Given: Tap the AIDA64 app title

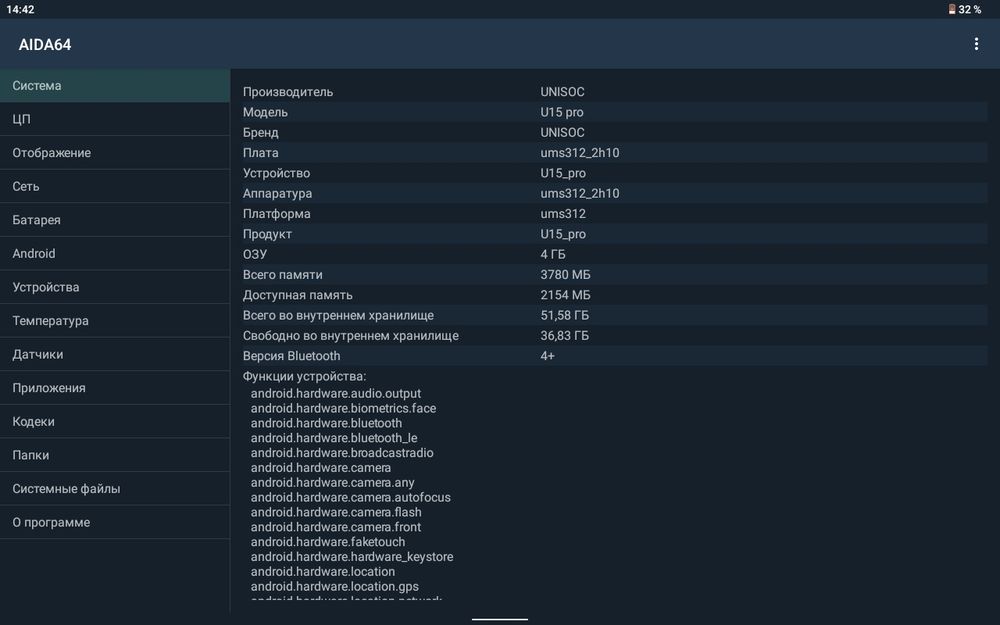Looking at the screenshot, I should click(x=45, y=45).
